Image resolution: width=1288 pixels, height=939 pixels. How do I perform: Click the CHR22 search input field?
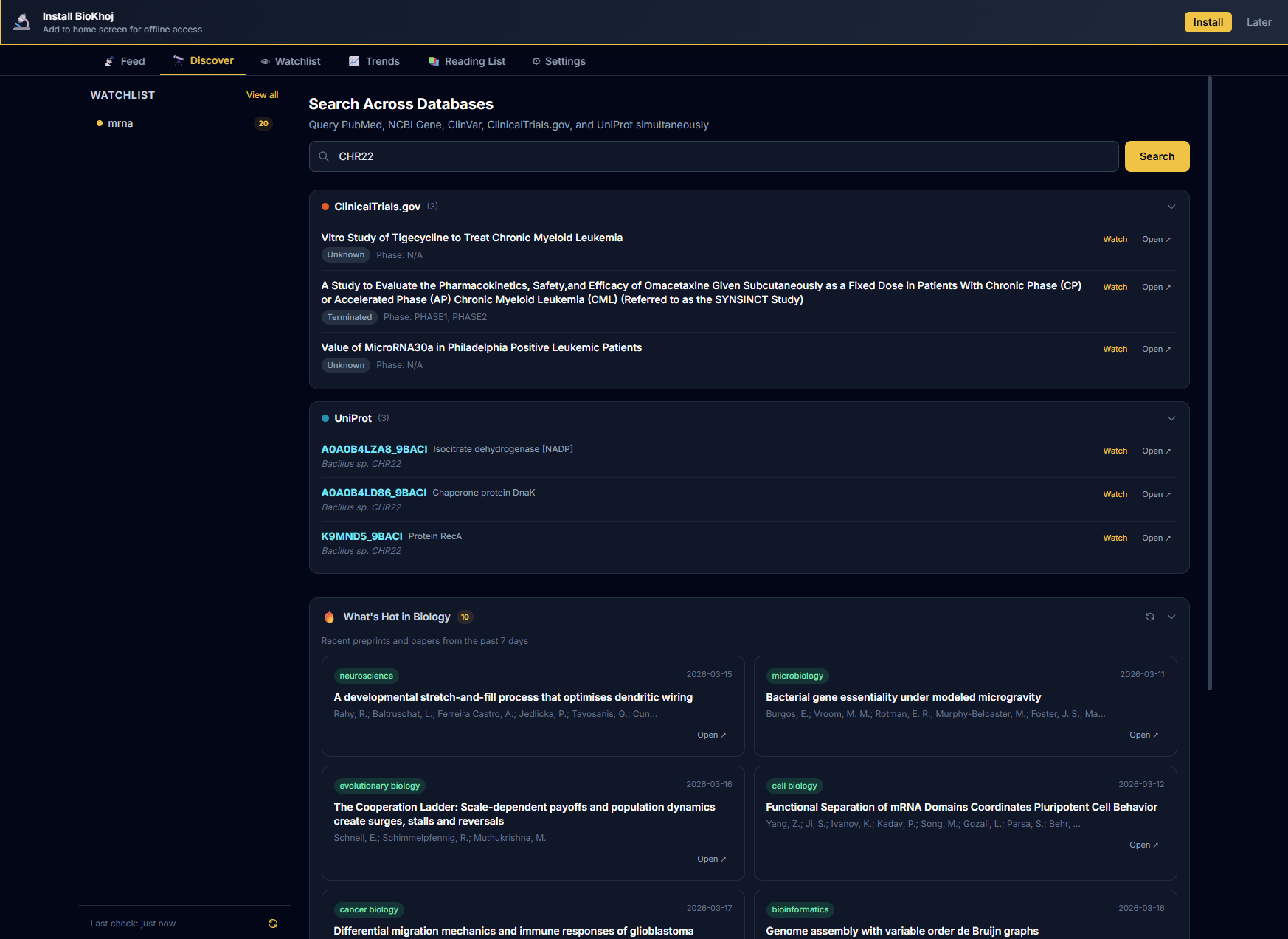(723, 156)
